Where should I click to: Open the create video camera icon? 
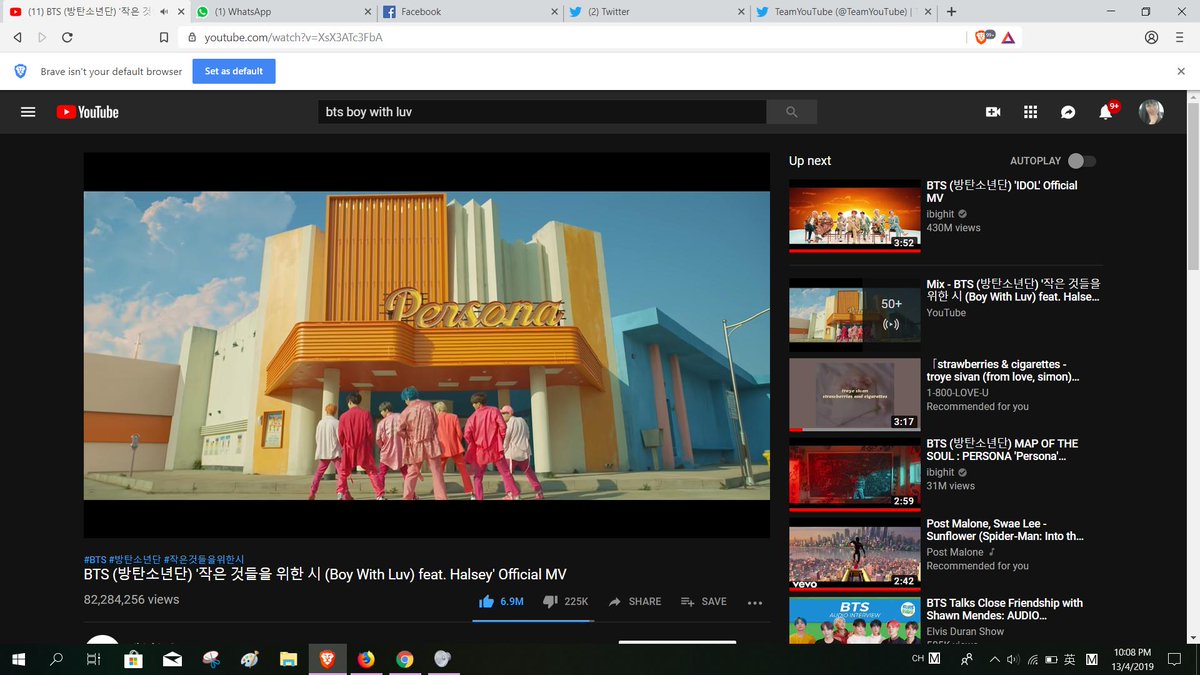pyautogui.click(x=993, y=112)
